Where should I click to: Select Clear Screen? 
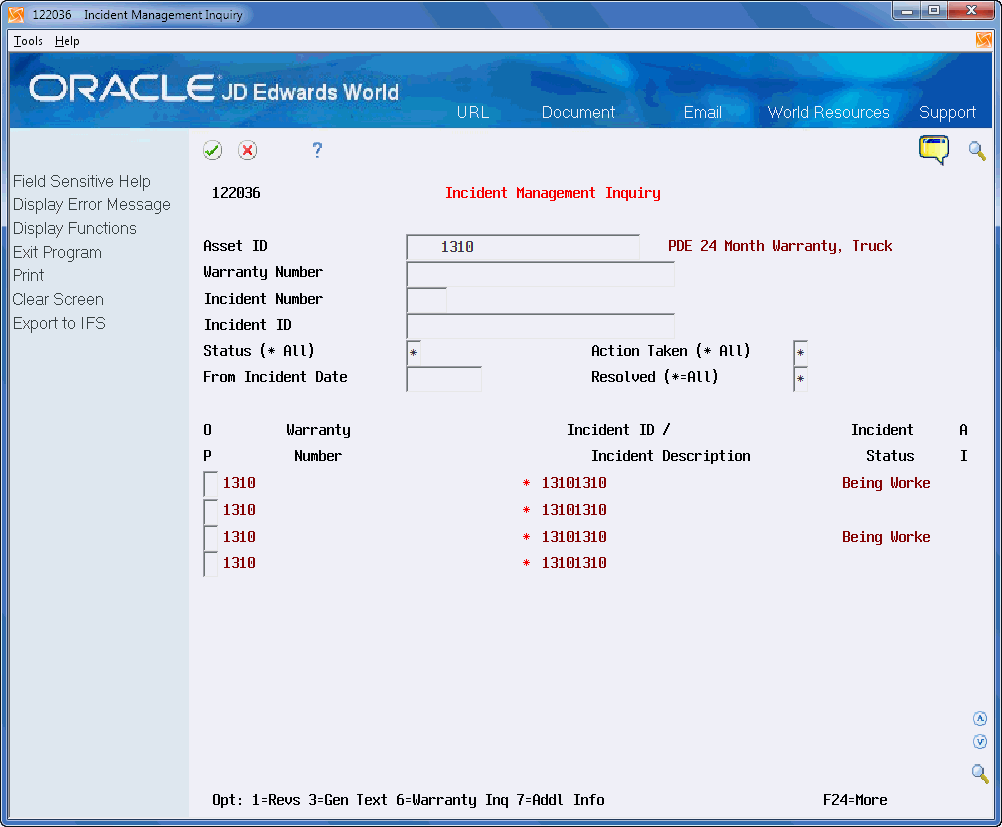58,299
